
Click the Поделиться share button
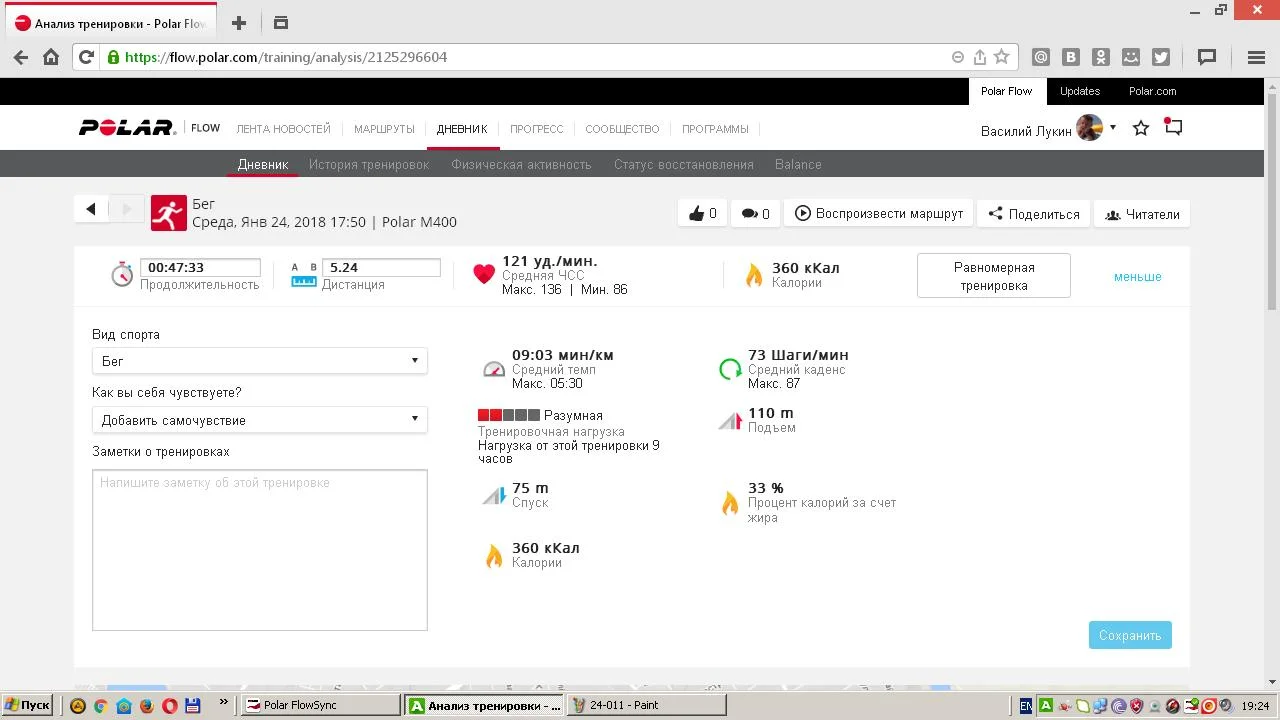[x=1034, y=214]
